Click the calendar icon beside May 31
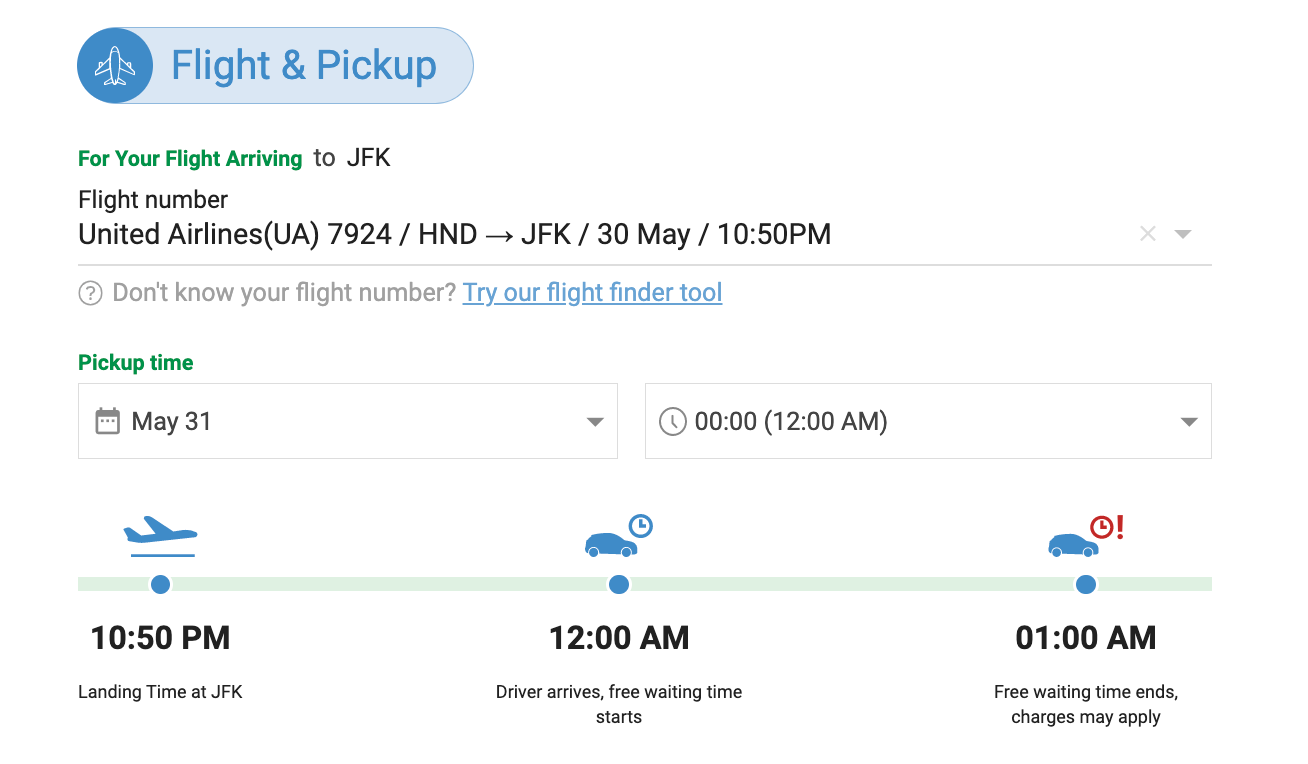The height and width of the screenshot is (764, 1308). click(107, 421)
